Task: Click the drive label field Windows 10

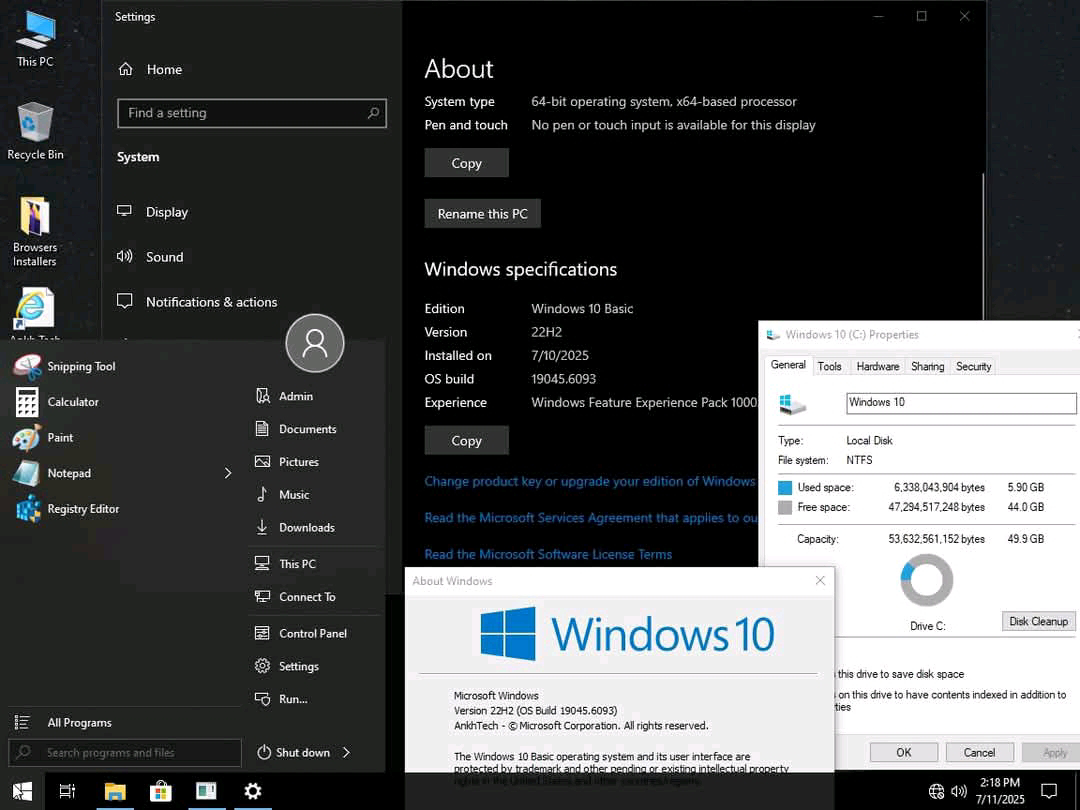Action: coord(961,403)
